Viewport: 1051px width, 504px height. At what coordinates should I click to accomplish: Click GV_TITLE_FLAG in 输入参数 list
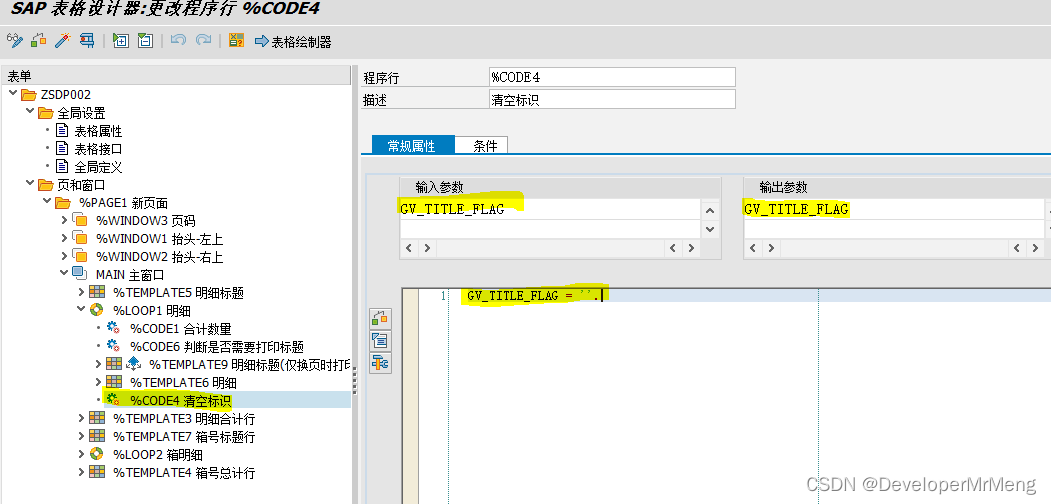tap(452, 209)
